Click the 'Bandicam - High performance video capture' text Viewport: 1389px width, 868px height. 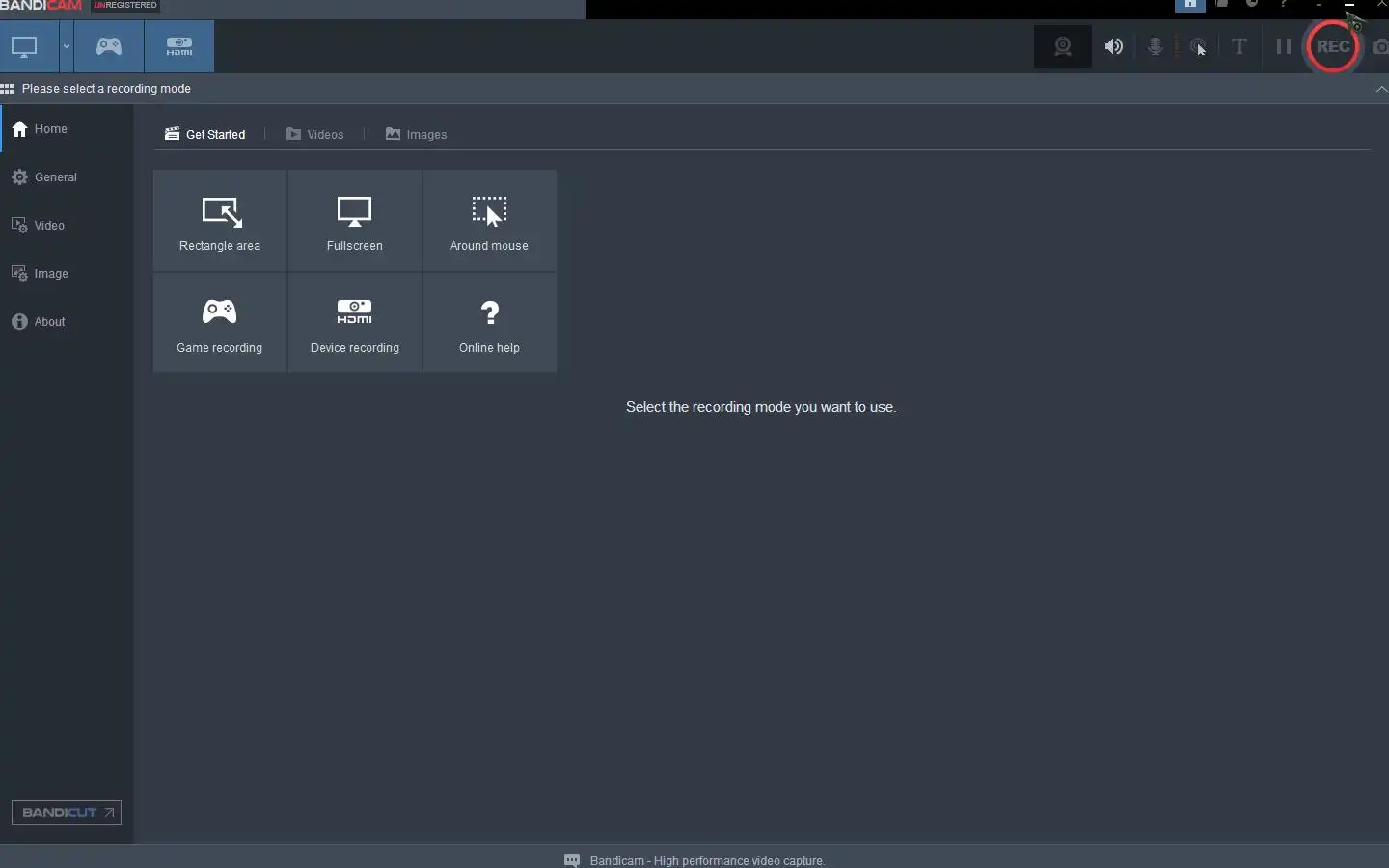707,860
